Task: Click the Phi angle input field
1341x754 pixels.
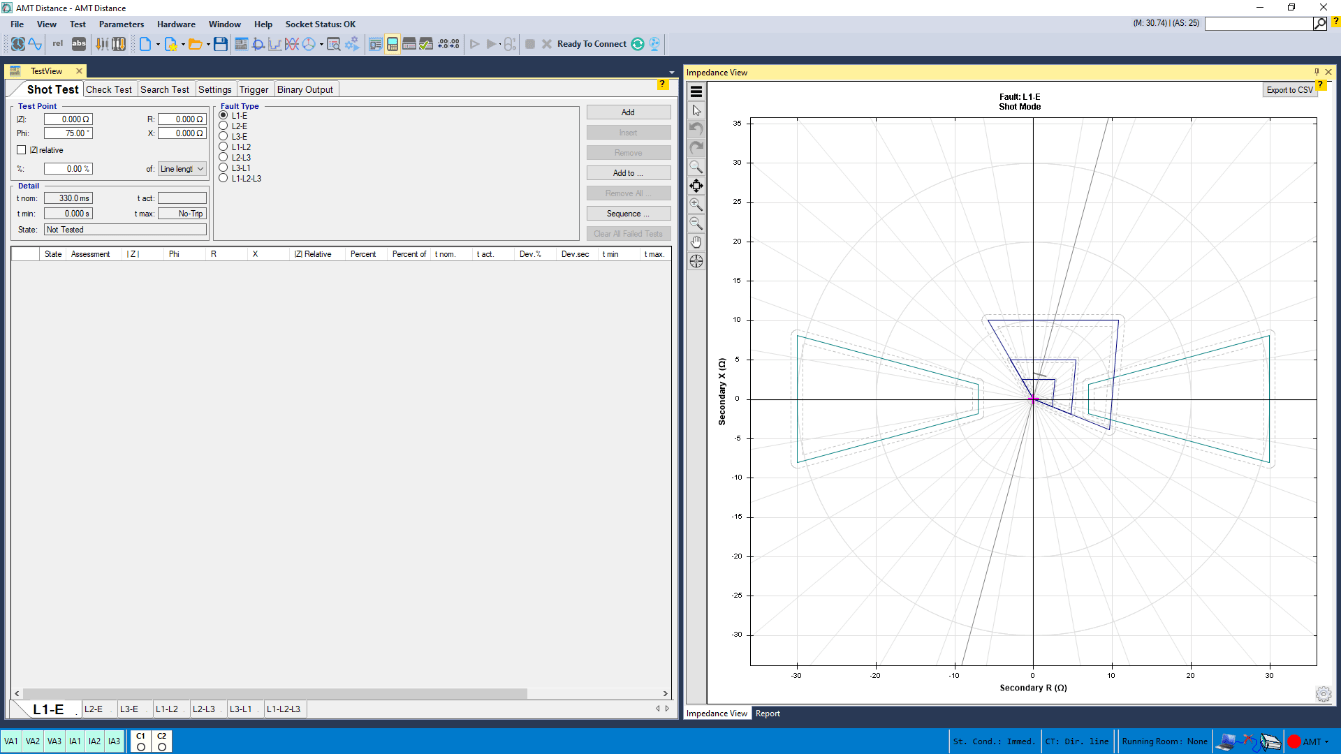Action: click(x=68, y=133)
